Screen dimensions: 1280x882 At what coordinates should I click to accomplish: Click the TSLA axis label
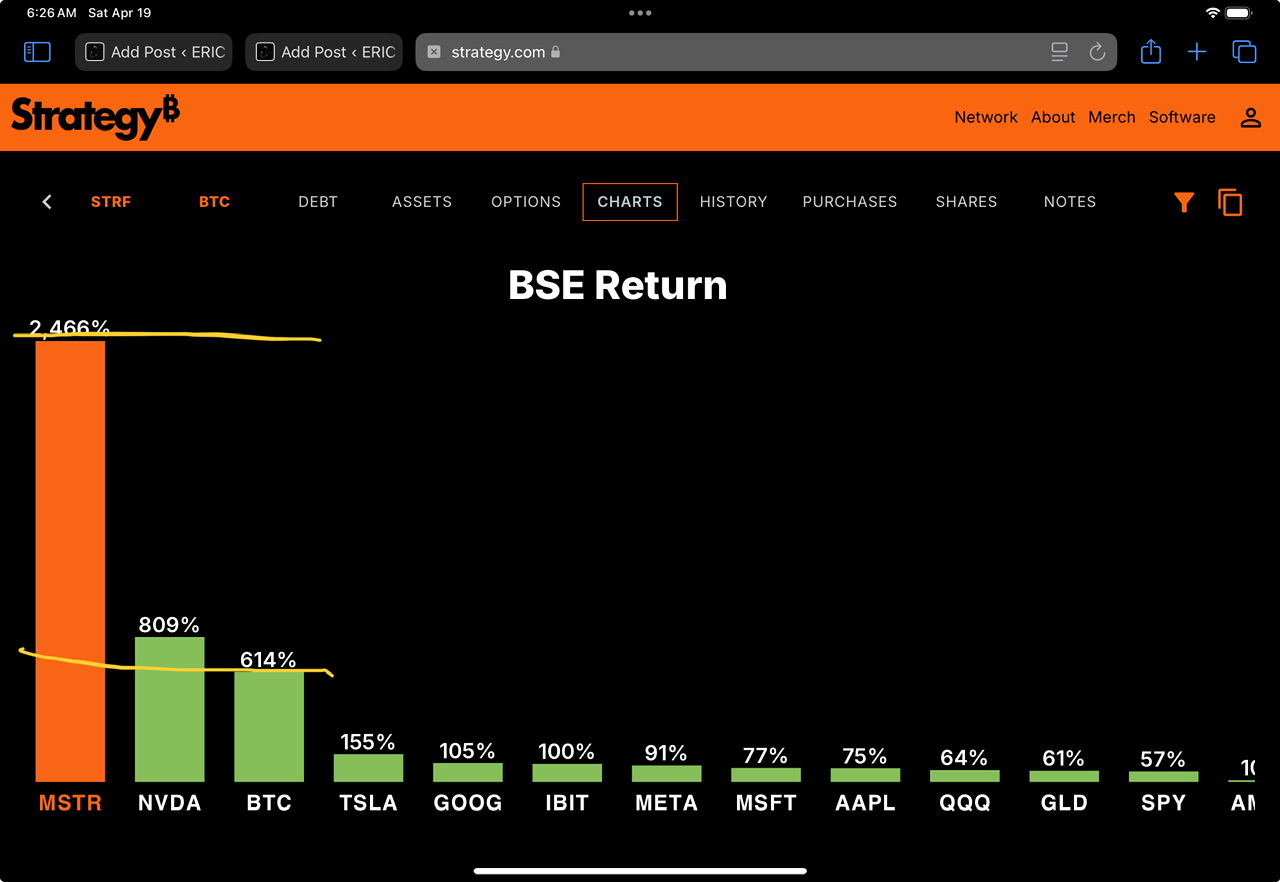(x=368, y=803)
